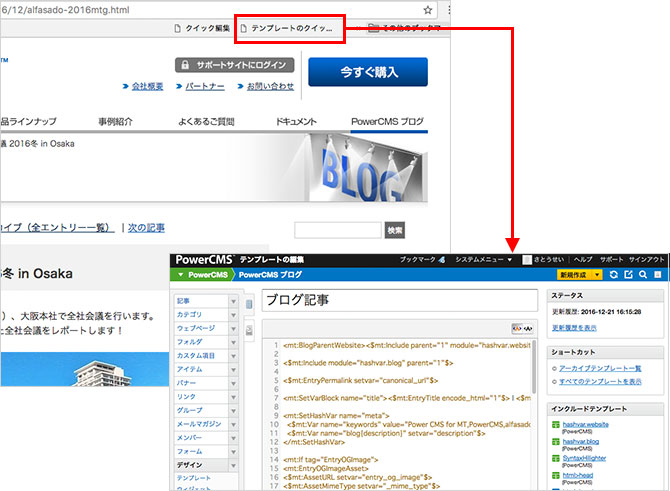Open the 次の記事 link
The width and height of the screenshot is (670, 491).
click(x=146, y=228)
